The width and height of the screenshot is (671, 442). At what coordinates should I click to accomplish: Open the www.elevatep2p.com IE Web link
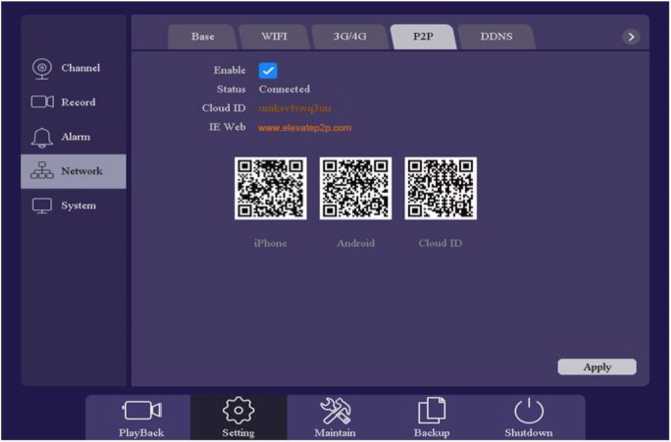coord(305,128)
